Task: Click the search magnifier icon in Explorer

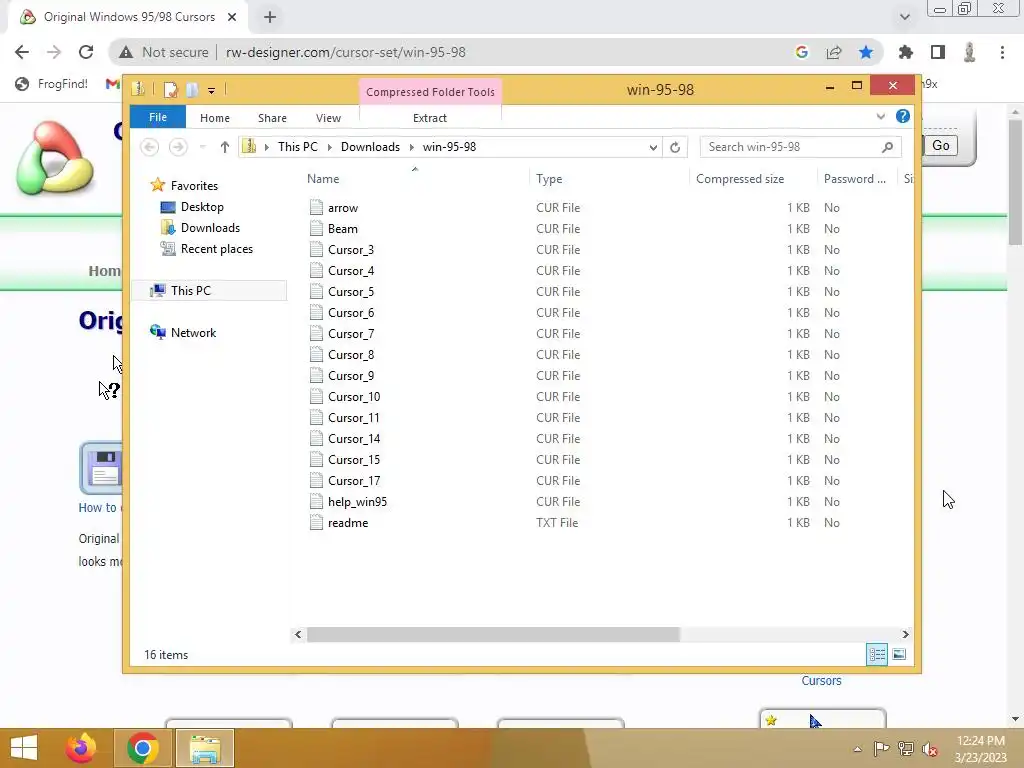Action: click(x=888, y=147)
